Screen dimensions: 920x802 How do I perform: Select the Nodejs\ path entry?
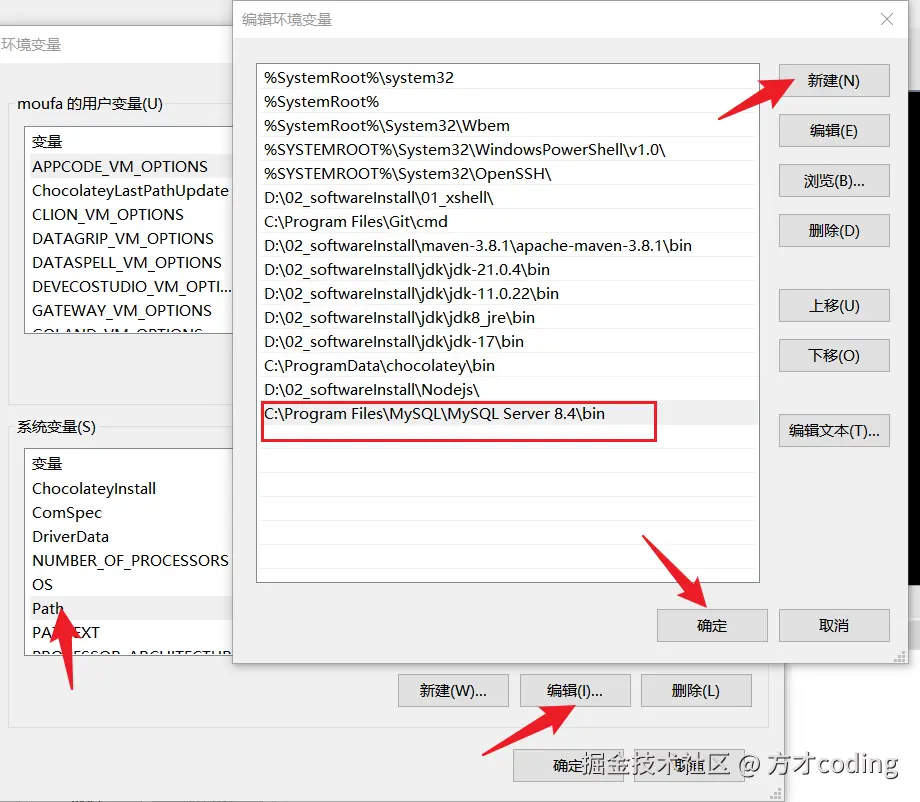(508, 390)
